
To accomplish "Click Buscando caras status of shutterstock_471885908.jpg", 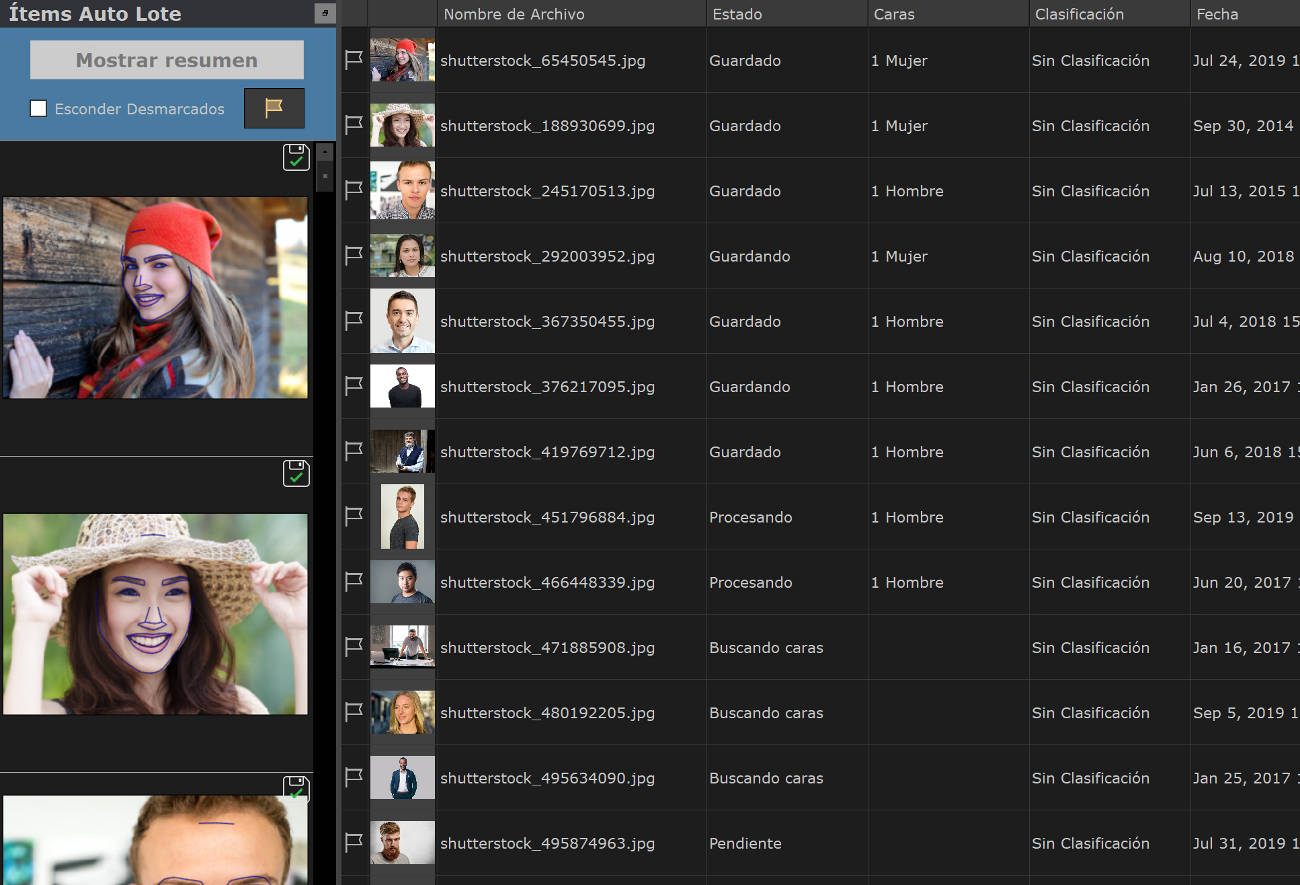I will [x=766, y=647].
